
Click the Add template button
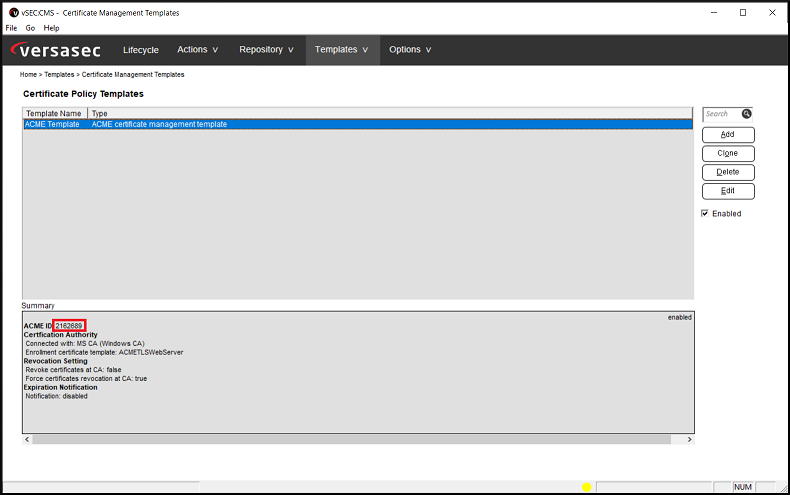click(x=728, y=135)
